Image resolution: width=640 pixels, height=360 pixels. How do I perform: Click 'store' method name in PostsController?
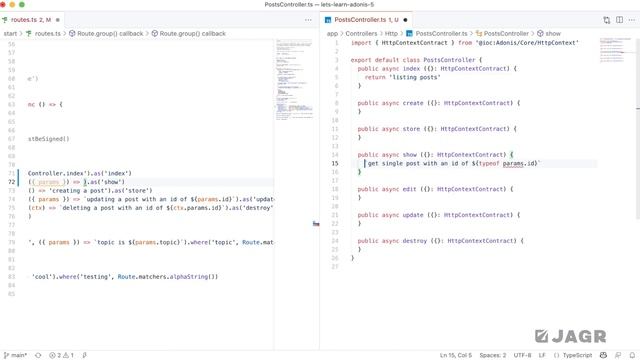point(411,129)
